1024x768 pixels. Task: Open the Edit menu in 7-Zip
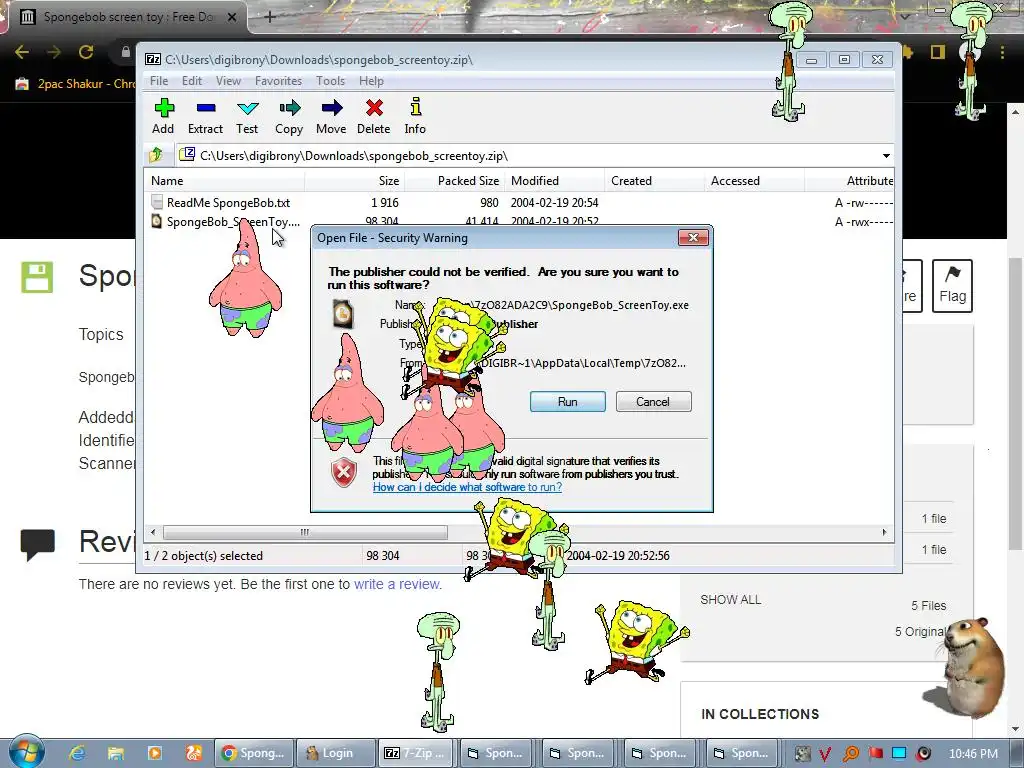(191, 81)
